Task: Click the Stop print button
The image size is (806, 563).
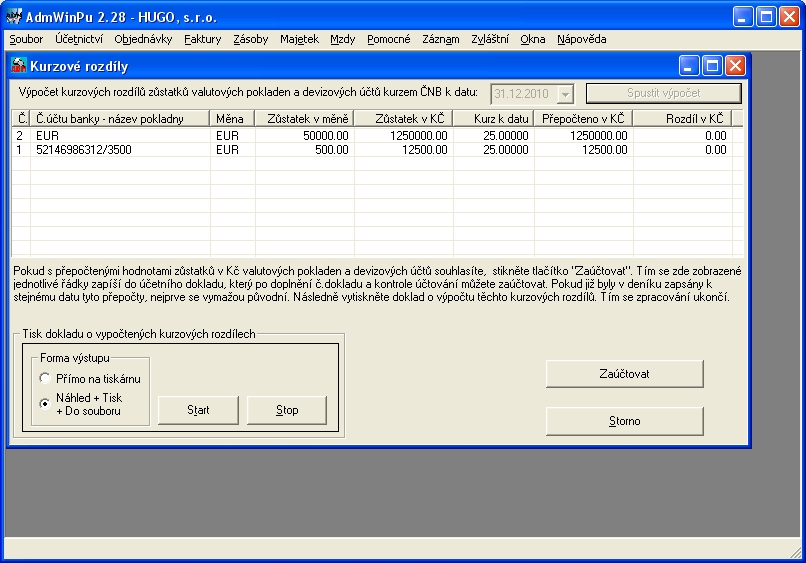Action: pos(287,410)
